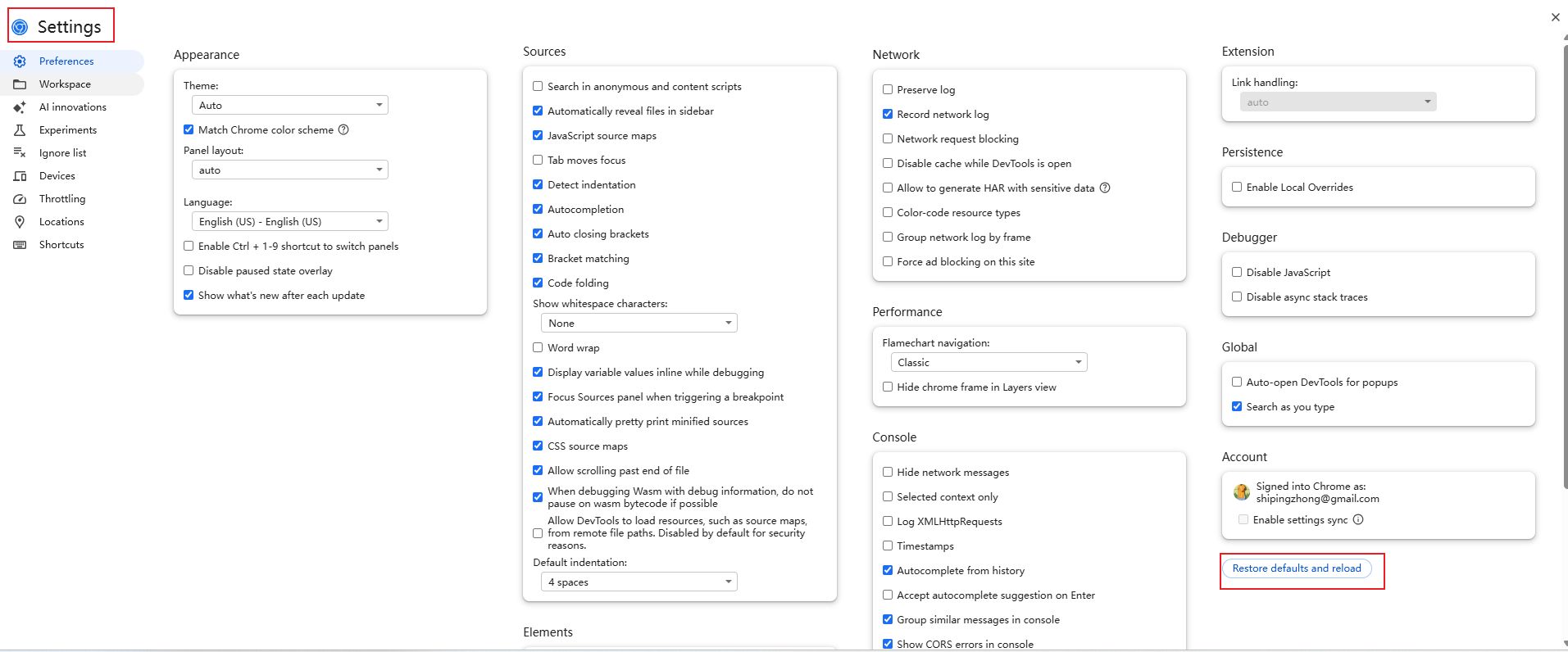This screenshot has width=1568, height=652.
Task: Open the Show whitespace characters dropdown
Action: pyautogui.click(x=639, y=323)
